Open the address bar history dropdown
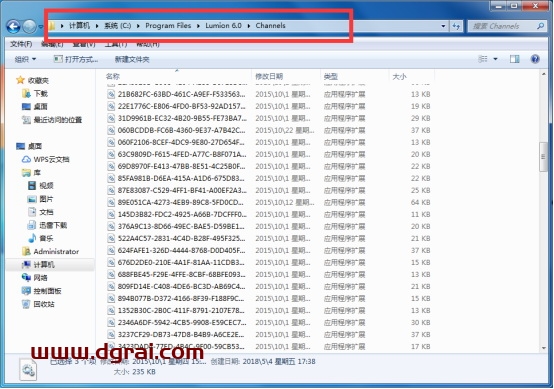This screenshot has height=389, width=554. (x=443, y=26)
